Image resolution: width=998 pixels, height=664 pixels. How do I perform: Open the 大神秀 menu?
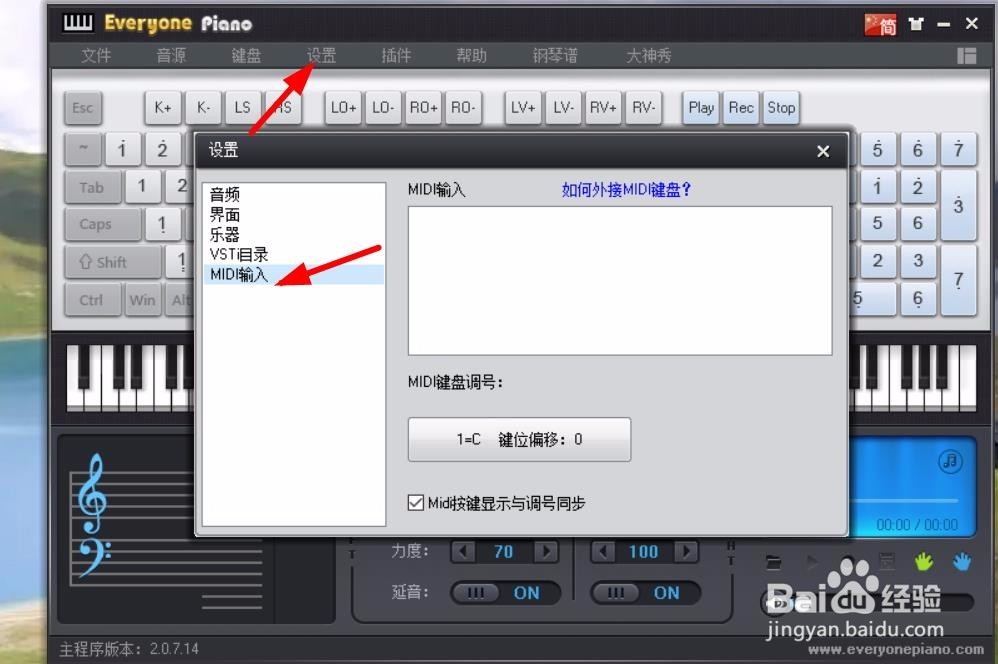(x=649, y=56)
